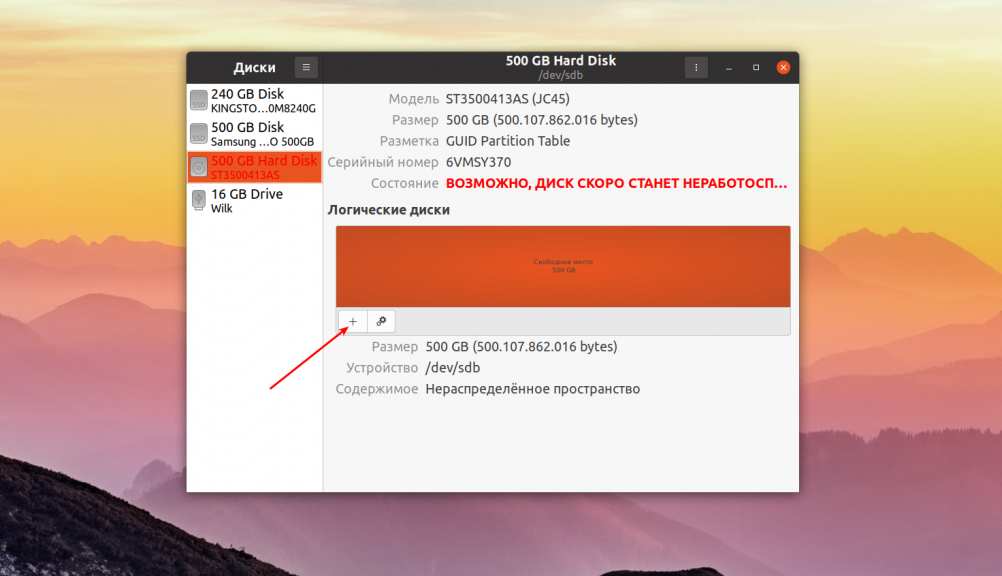The height and width of the screenshot is (576, 1002).
Task: Open the Disks application hamburger menu
Action: coord(306,67)
